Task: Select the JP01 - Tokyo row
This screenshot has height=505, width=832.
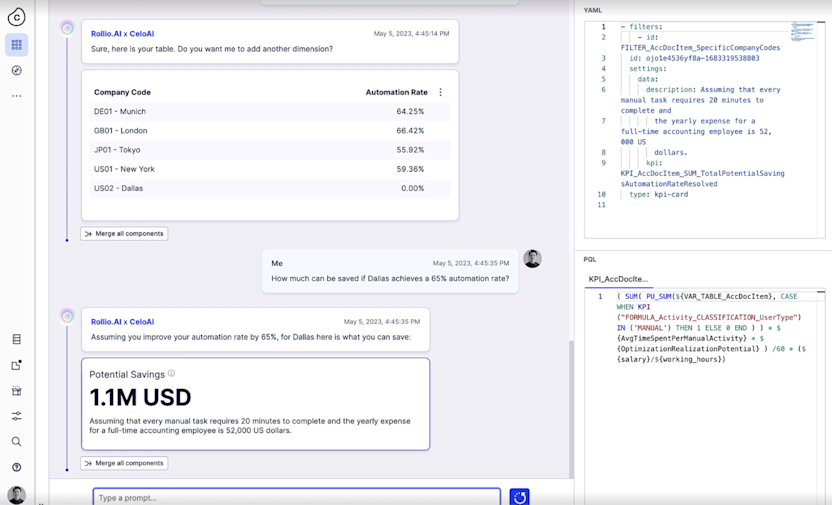Action: tap(270, 150)
